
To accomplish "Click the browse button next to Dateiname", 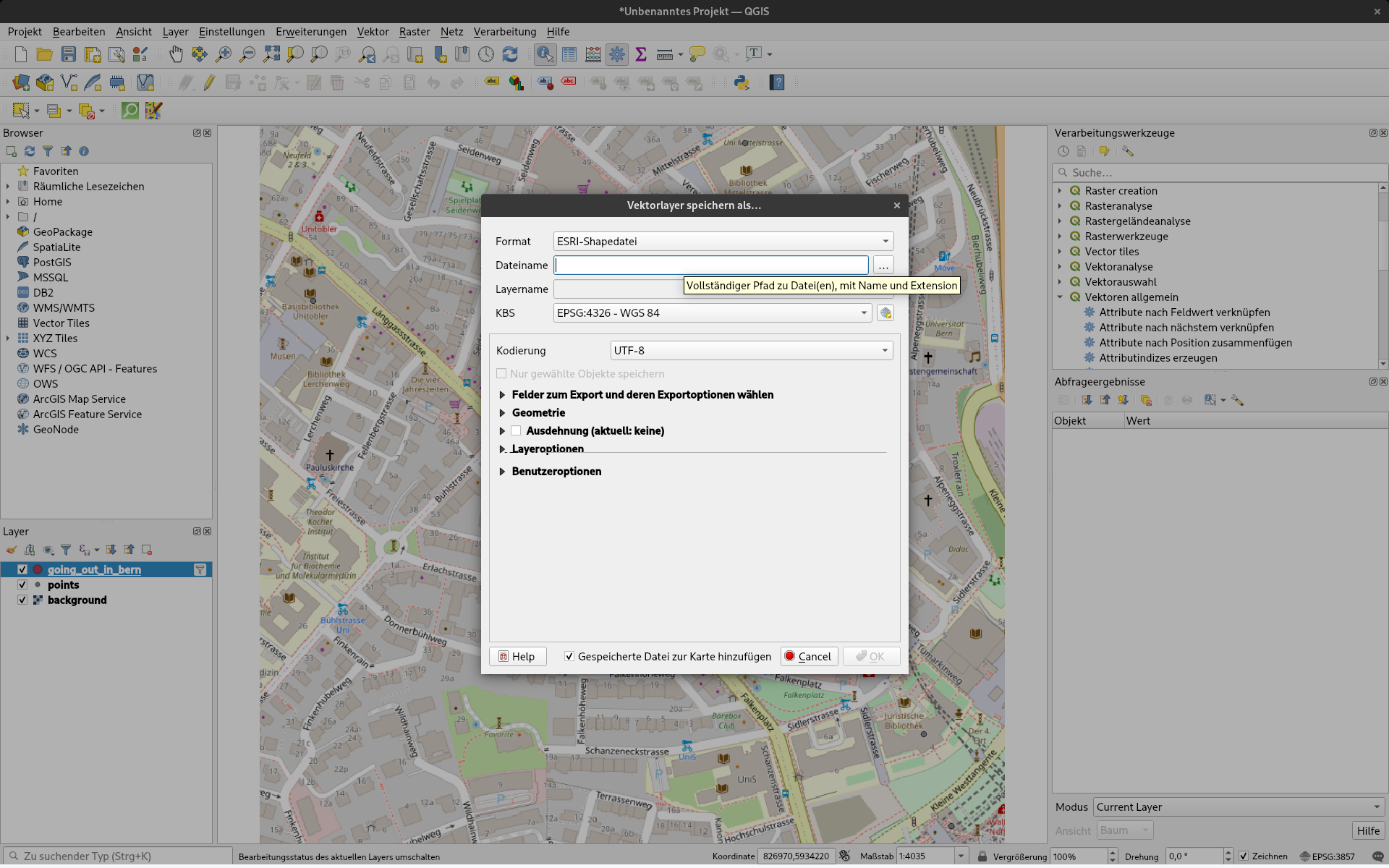I will (x=883, y=265).
